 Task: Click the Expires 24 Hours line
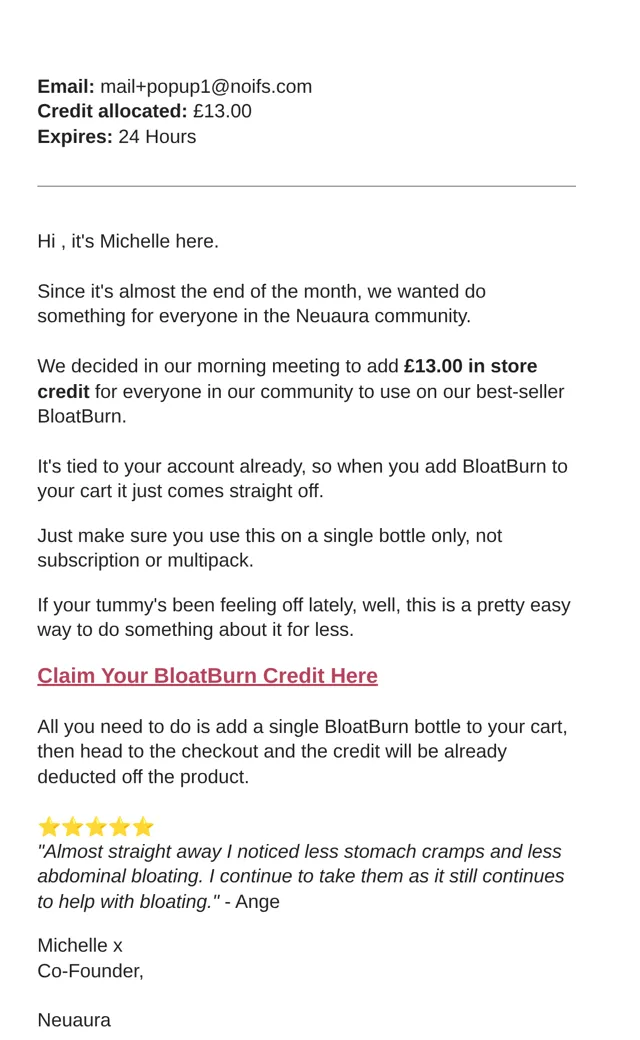(117, 137)
